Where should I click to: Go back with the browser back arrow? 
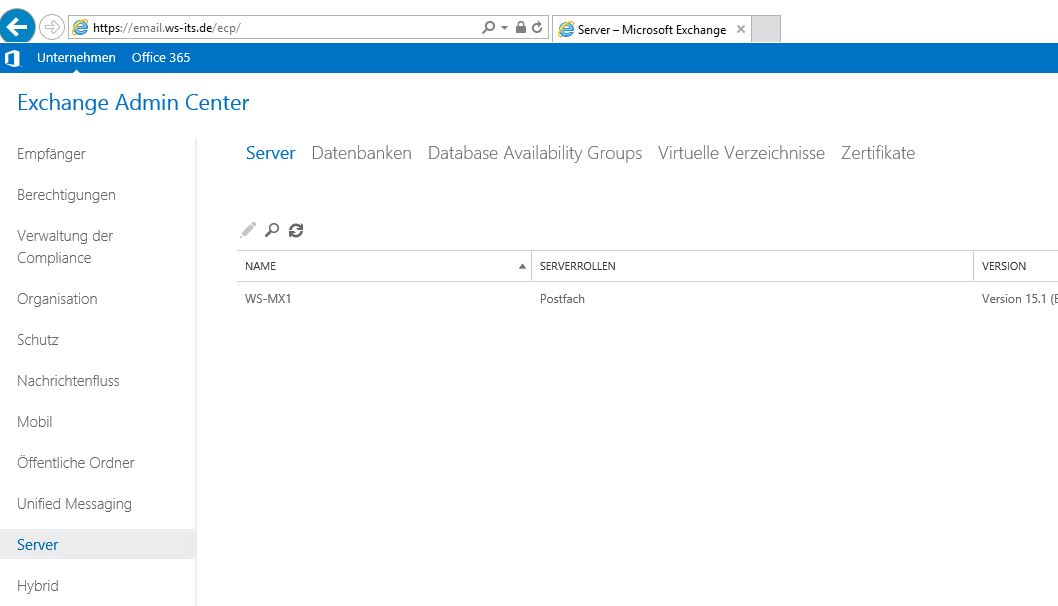click(17, 27)
